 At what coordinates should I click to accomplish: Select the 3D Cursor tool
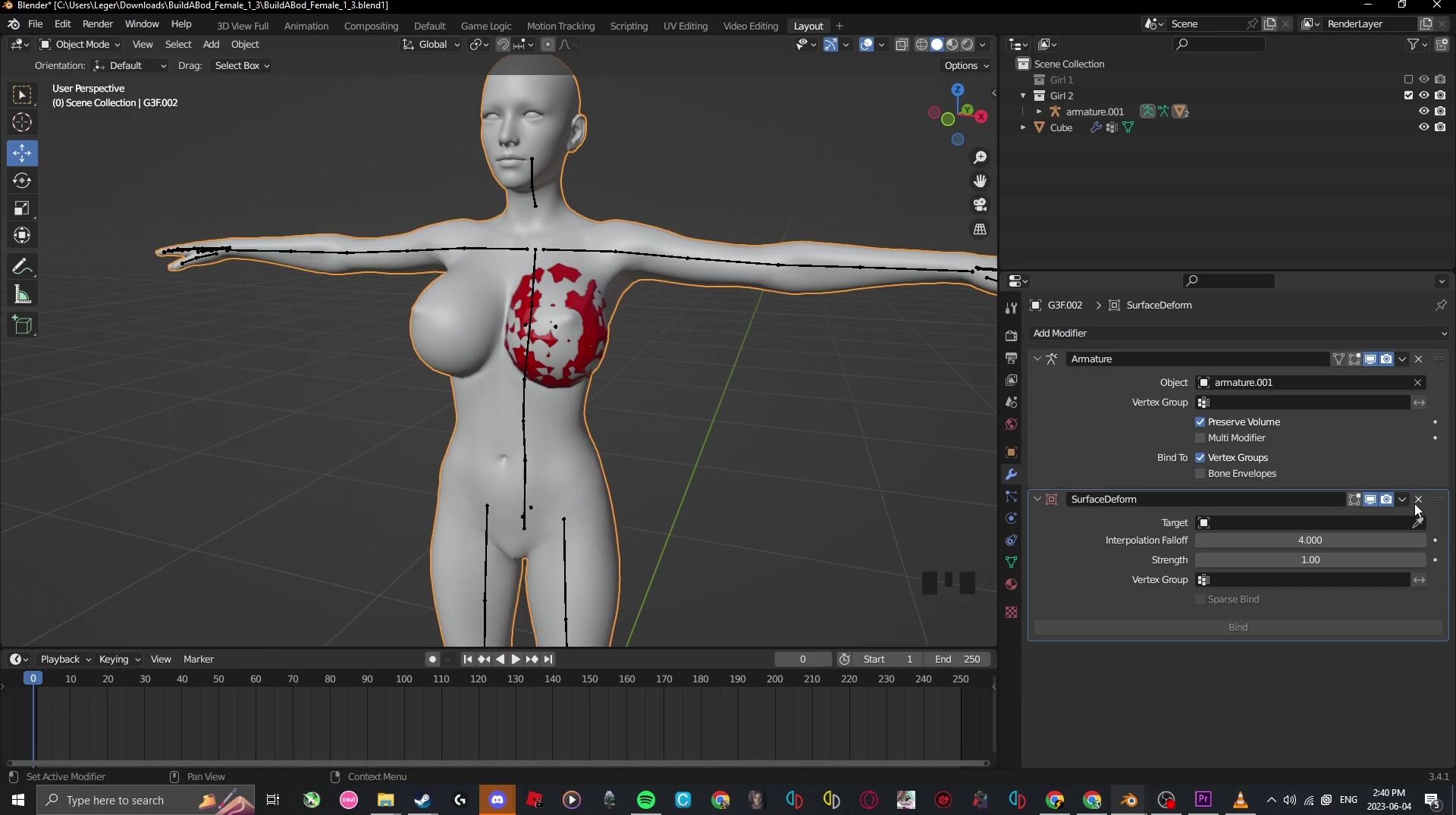point(22,122)
